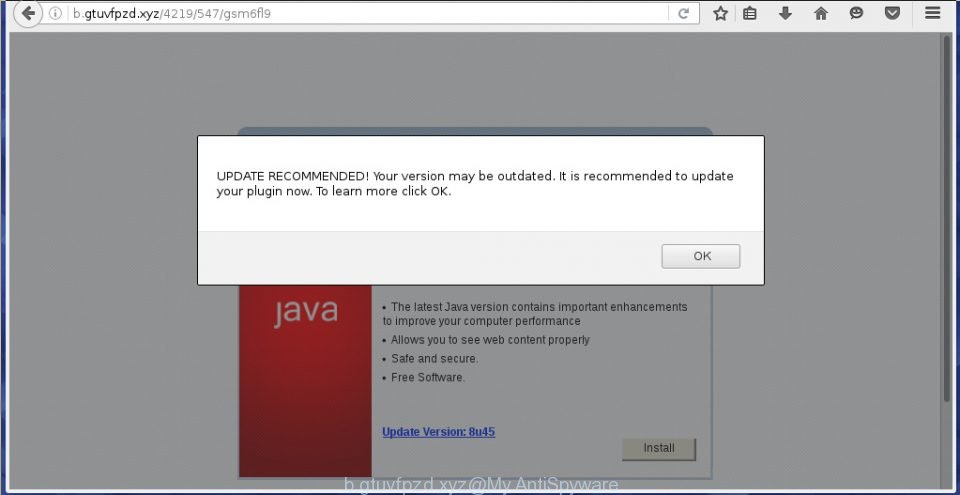The height and width of the screenshot is (495, 960).
Task: Save page to Pocket icon
Action: (893, 13)
